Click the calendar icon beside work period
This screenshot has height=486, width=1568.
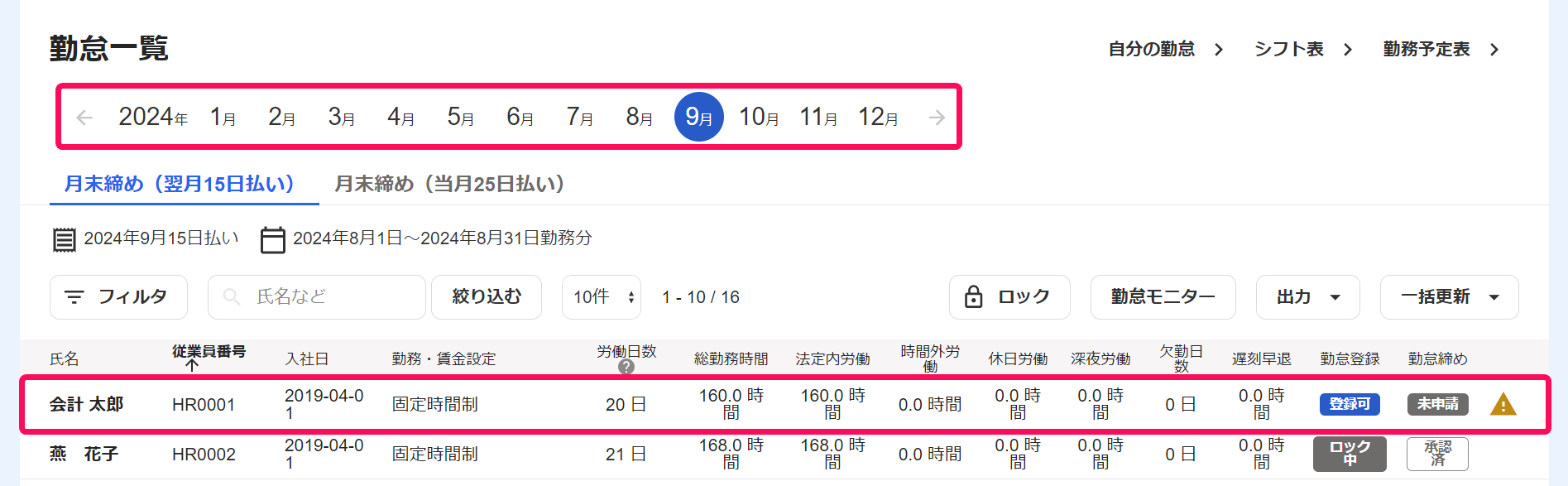pyautogui.click(x=273, y=239)
